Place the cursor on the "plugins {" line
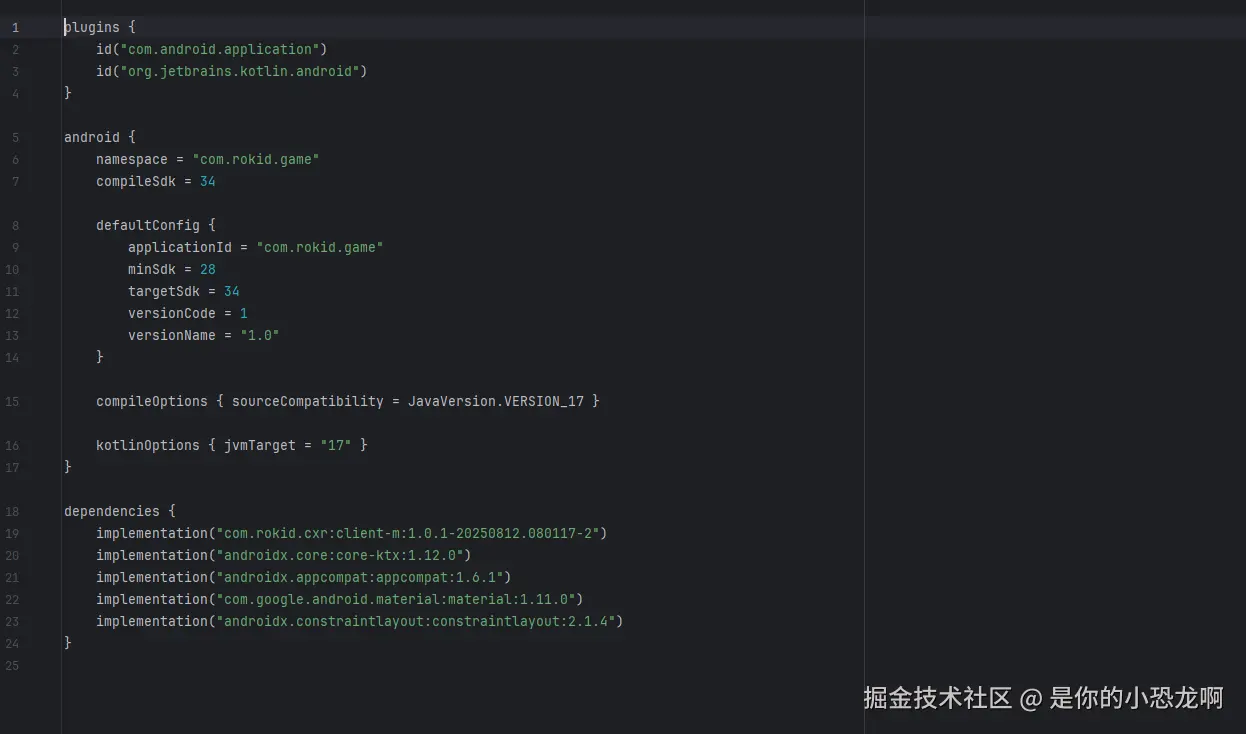1246x734 pixels. click(x=100, y=27)
